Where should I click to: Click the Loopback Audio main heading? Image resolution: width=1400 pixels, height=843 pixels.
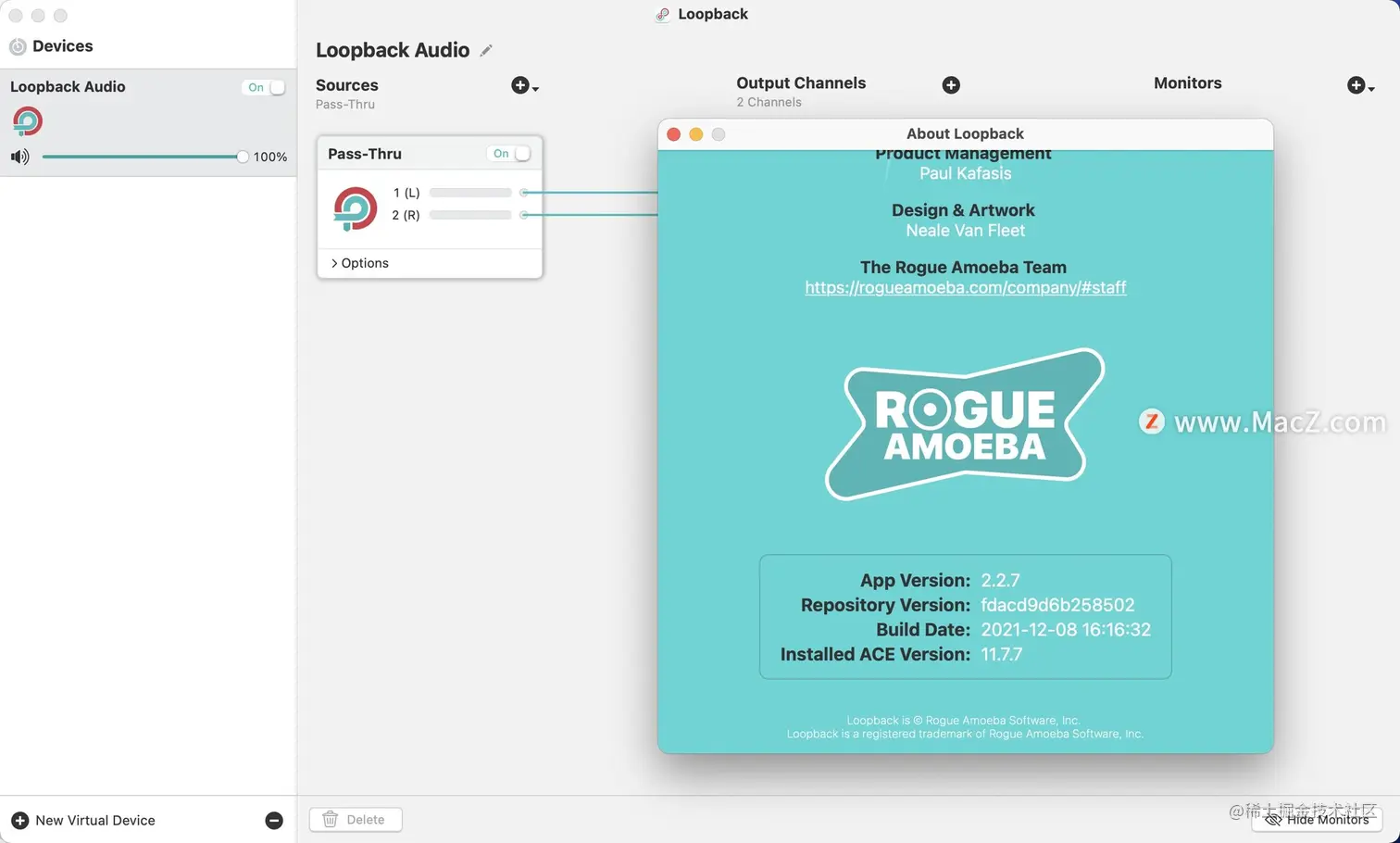pyautogui.click(x=393, y=50)
